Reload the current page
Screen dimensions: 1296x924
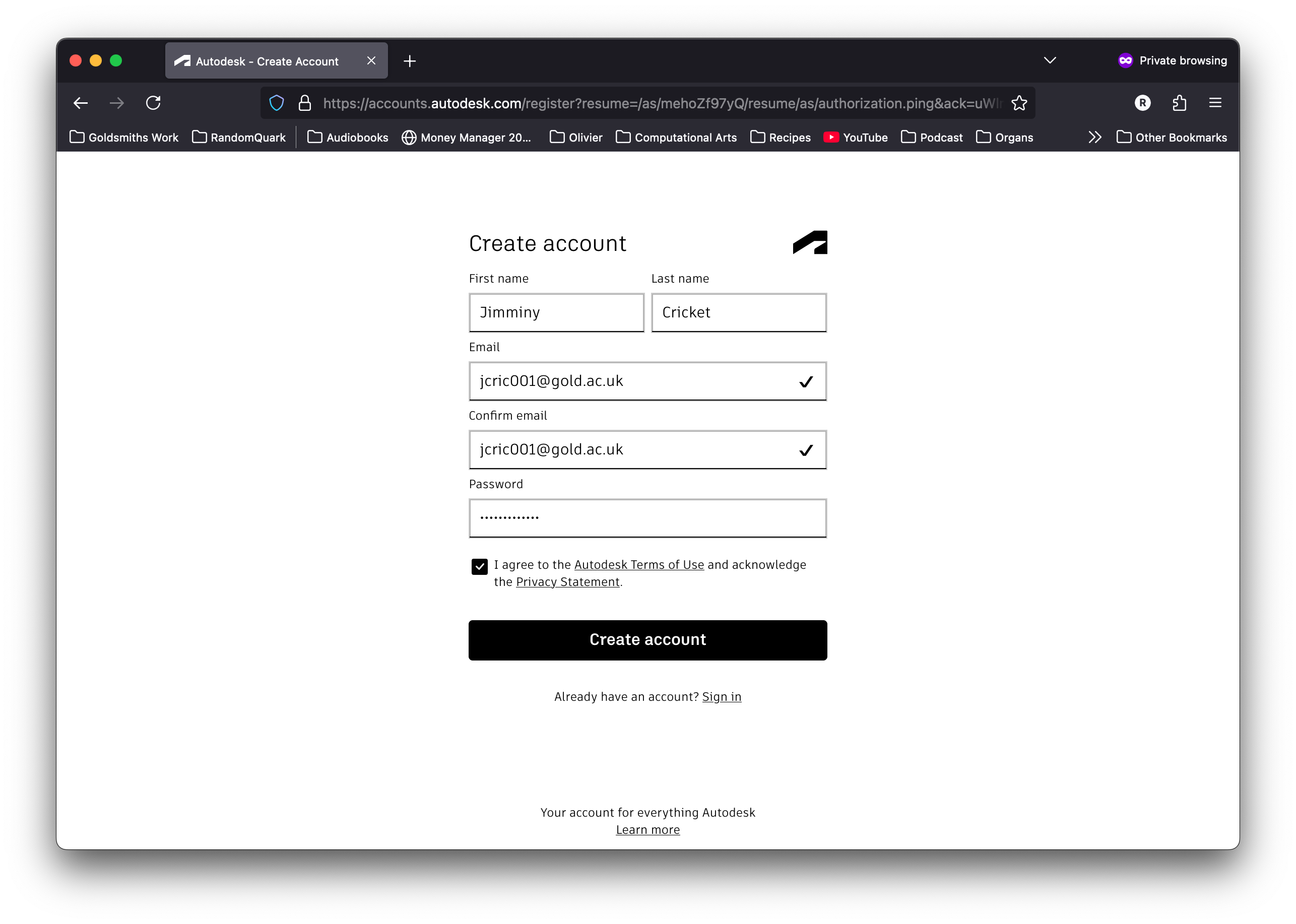[x=153, y=103]
